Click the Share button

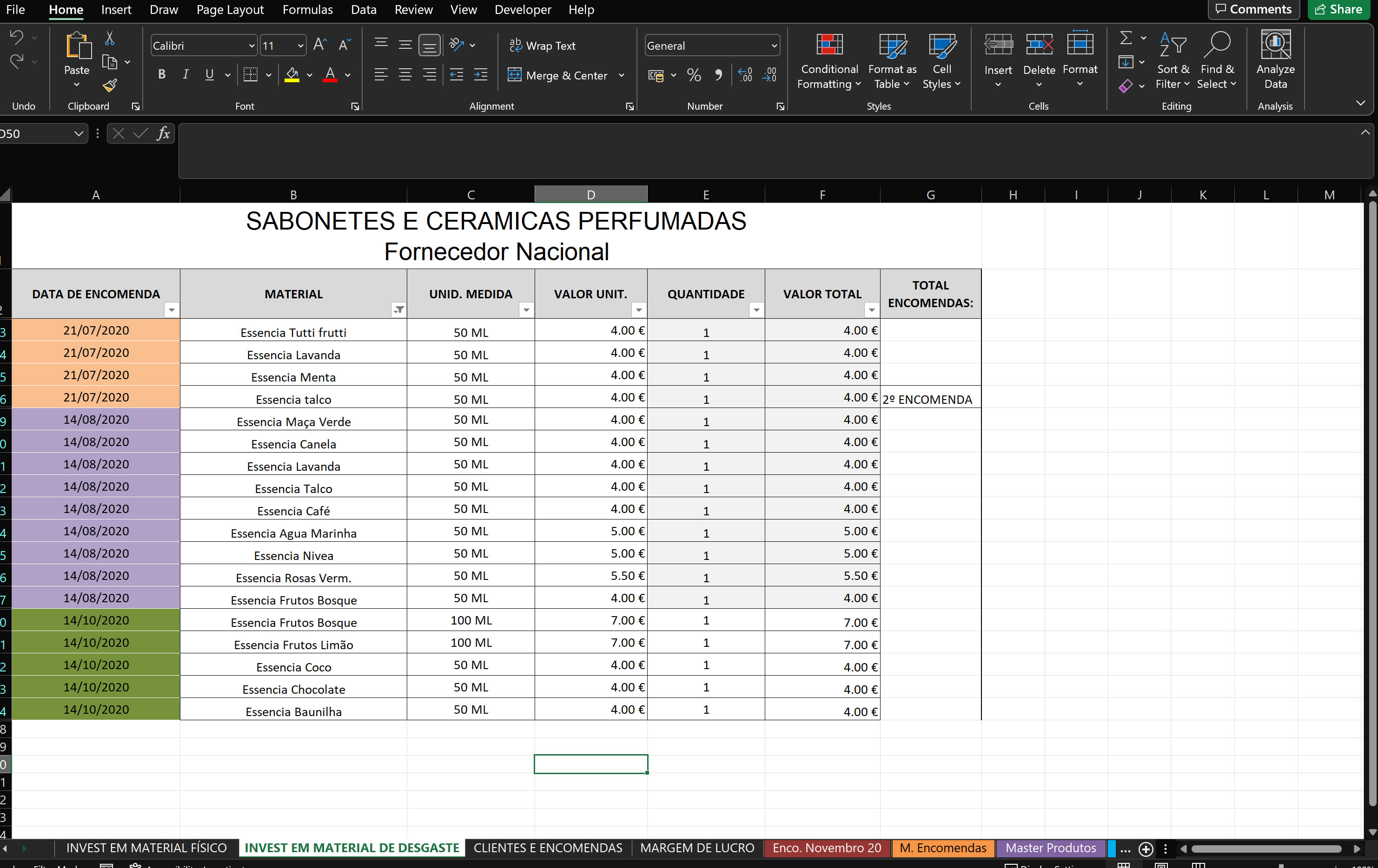tap(1338, 9)
